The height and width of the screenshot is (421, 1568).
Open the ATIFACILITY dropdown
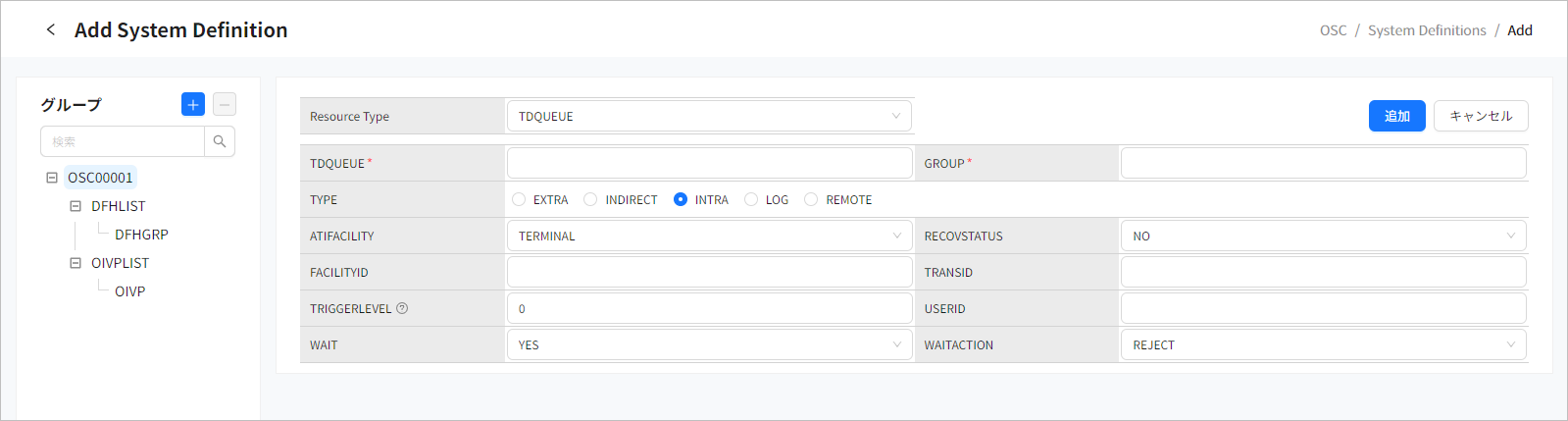tap(708, 236)
